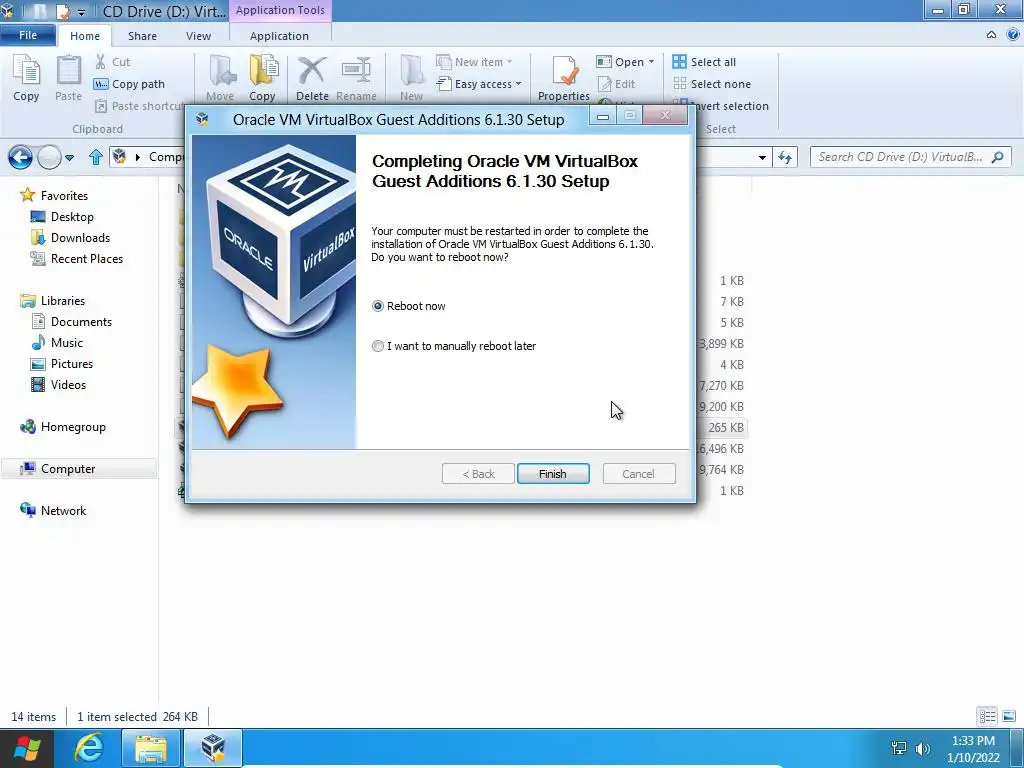The height and width of the screenshot is (768, 1024).
Task: Open Internet Explorer from the taskbar
Action: [88, 748]
